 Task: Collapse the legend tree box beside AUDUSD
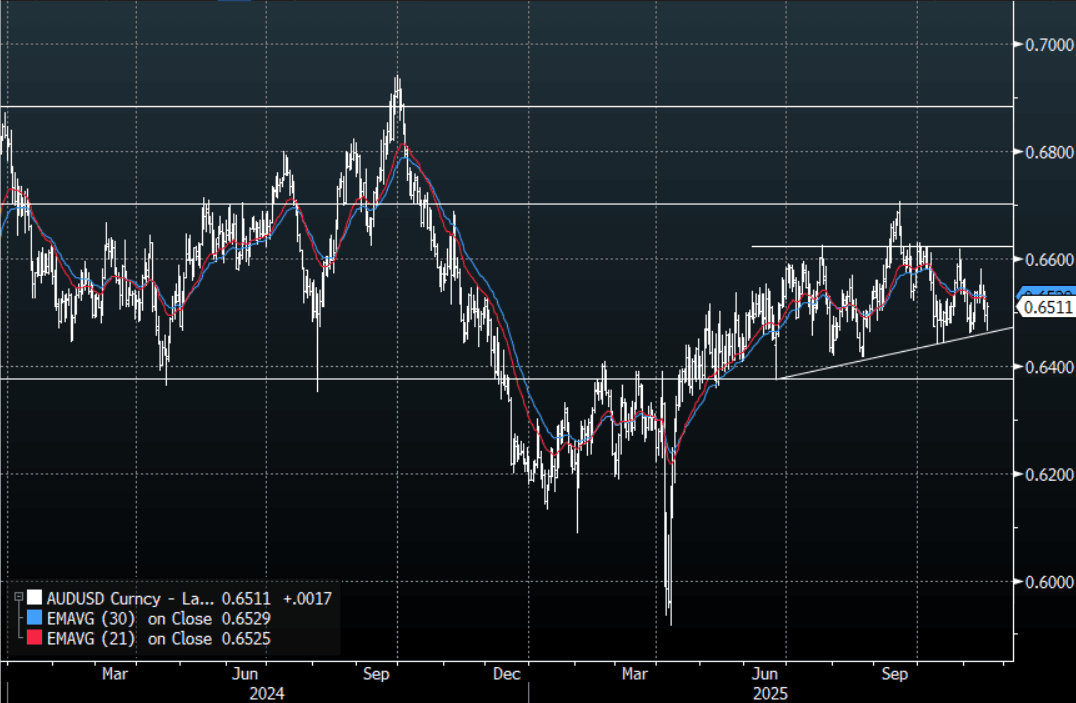point(18,597)
